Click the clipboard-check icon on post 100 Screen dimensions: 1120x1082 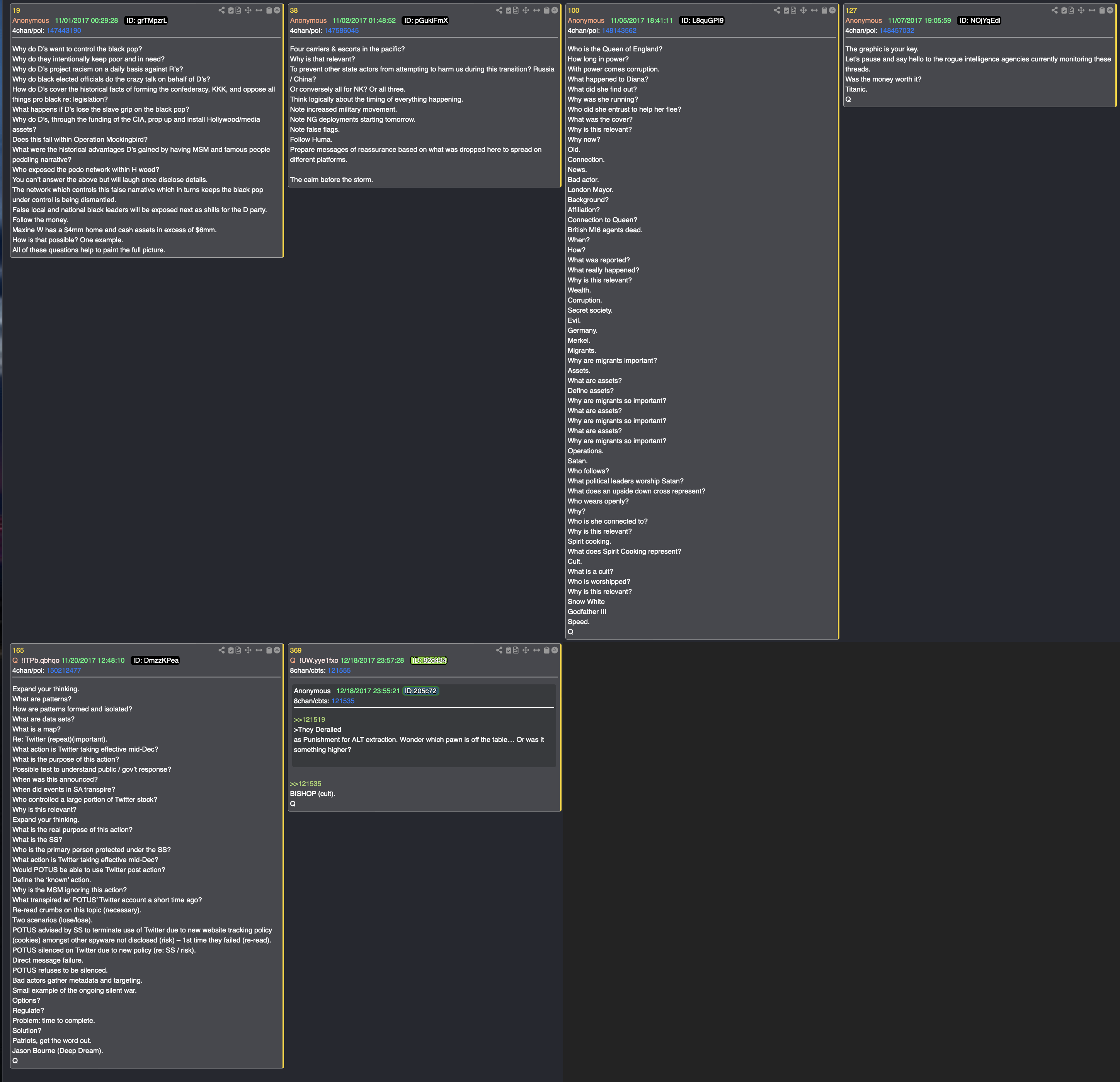pyautogui.click(x=786, y=10)
